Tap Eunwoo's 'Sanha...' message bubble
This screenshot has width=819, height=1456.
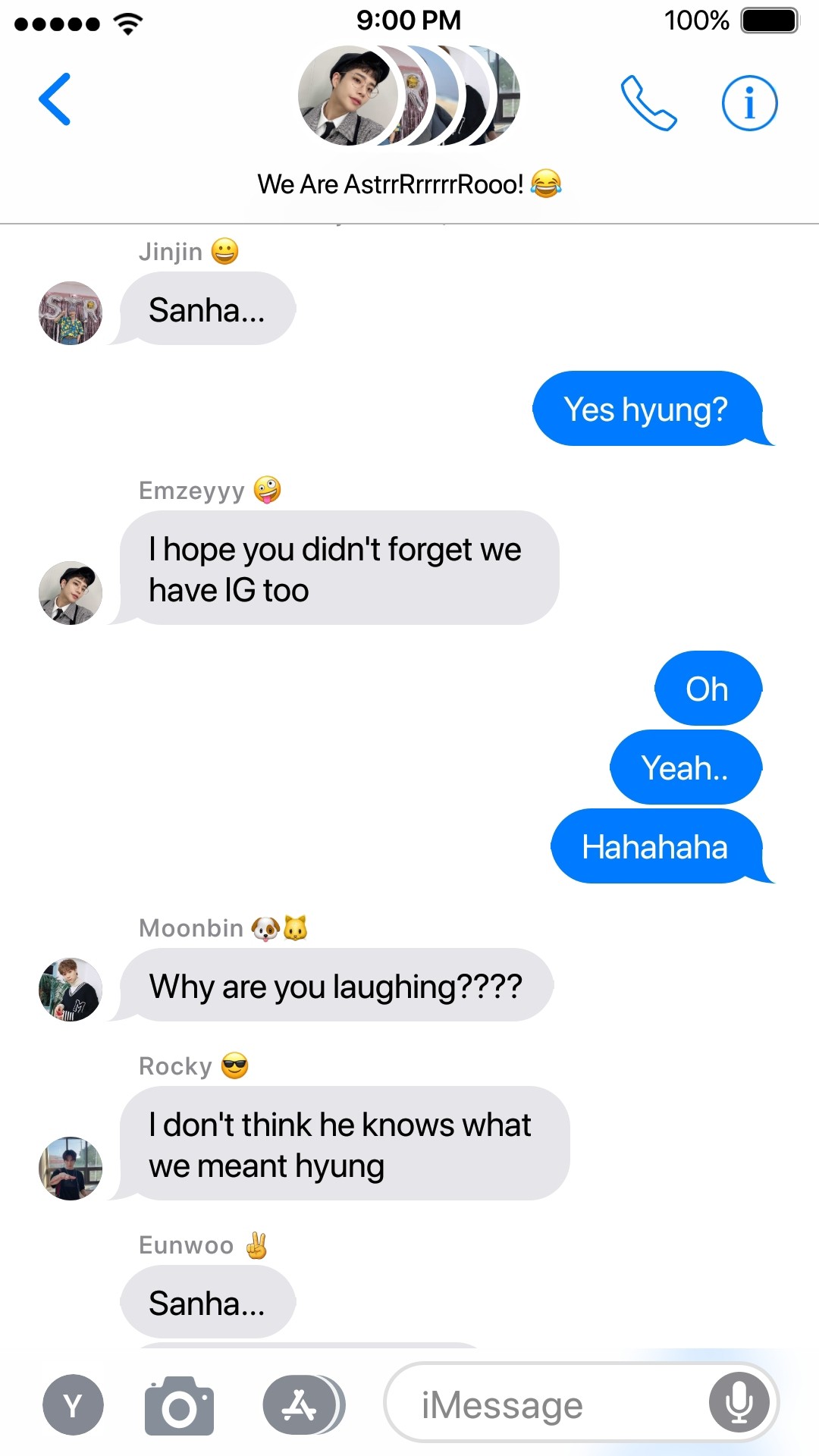coord(206,1303)
